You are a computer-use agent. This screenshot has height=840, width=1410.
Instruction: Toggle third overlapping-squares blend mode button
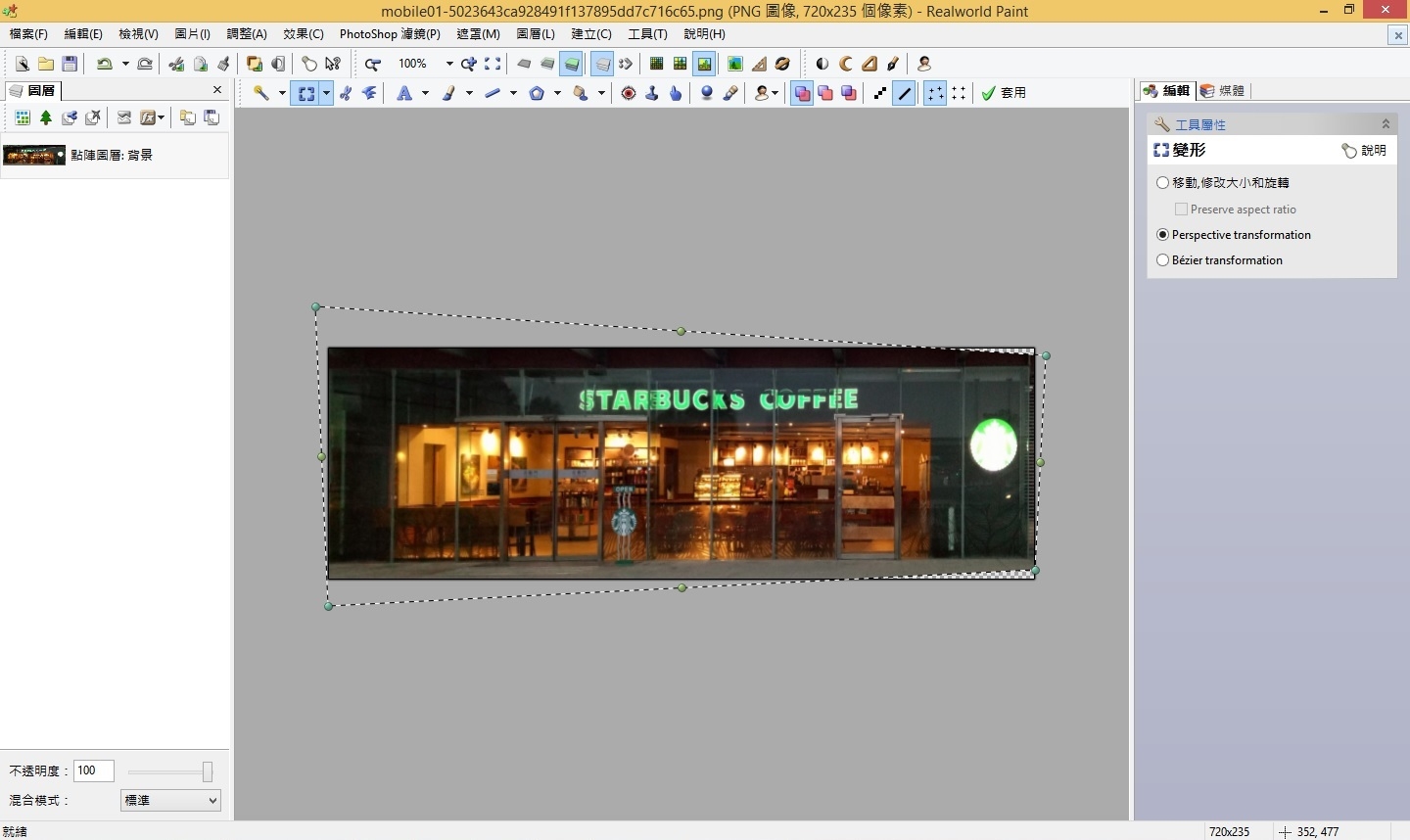pos(849,93)
